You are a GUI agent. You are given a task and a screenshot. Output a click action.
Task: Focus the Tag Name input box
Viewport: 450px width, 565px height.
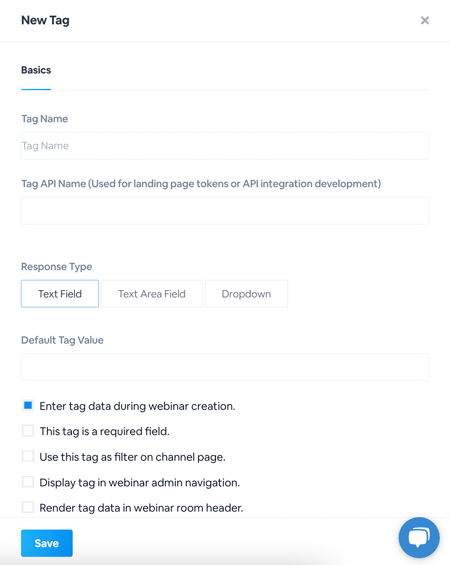(x=225, y=146)
